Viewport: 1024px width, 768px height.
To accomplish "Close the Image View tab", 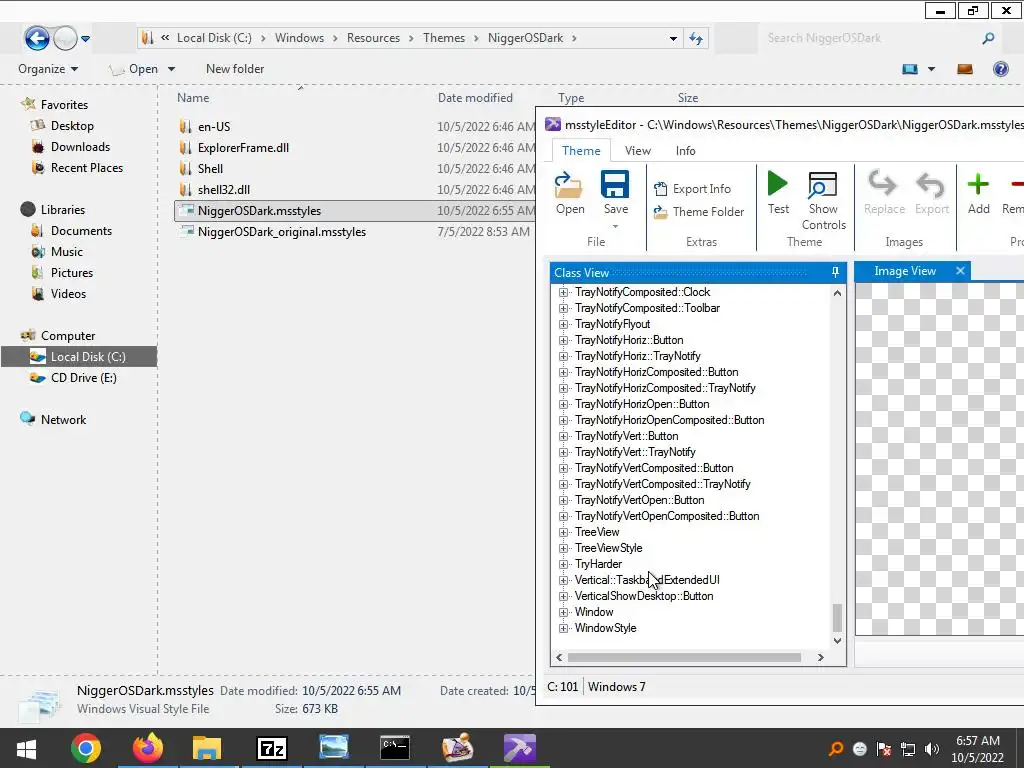I will coord(960,270).
